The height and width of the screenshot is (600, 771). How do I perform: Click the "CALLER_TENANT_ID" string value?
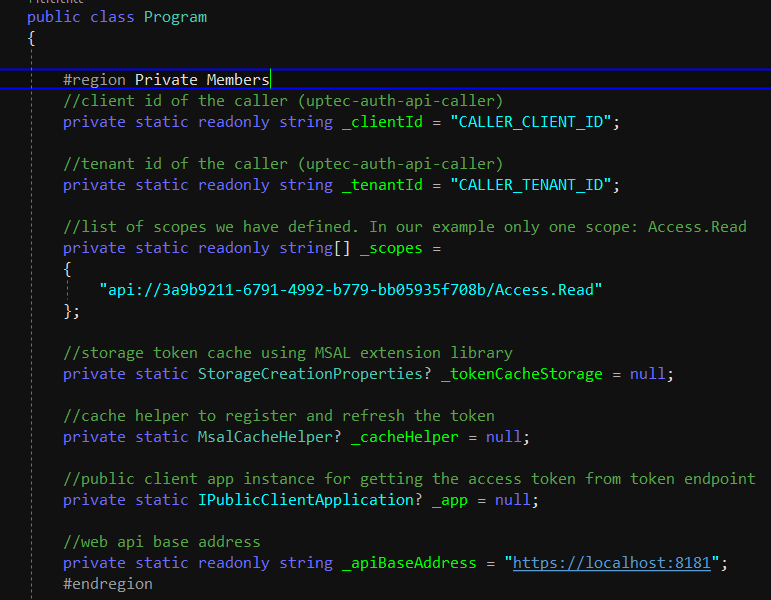point(535,185)
